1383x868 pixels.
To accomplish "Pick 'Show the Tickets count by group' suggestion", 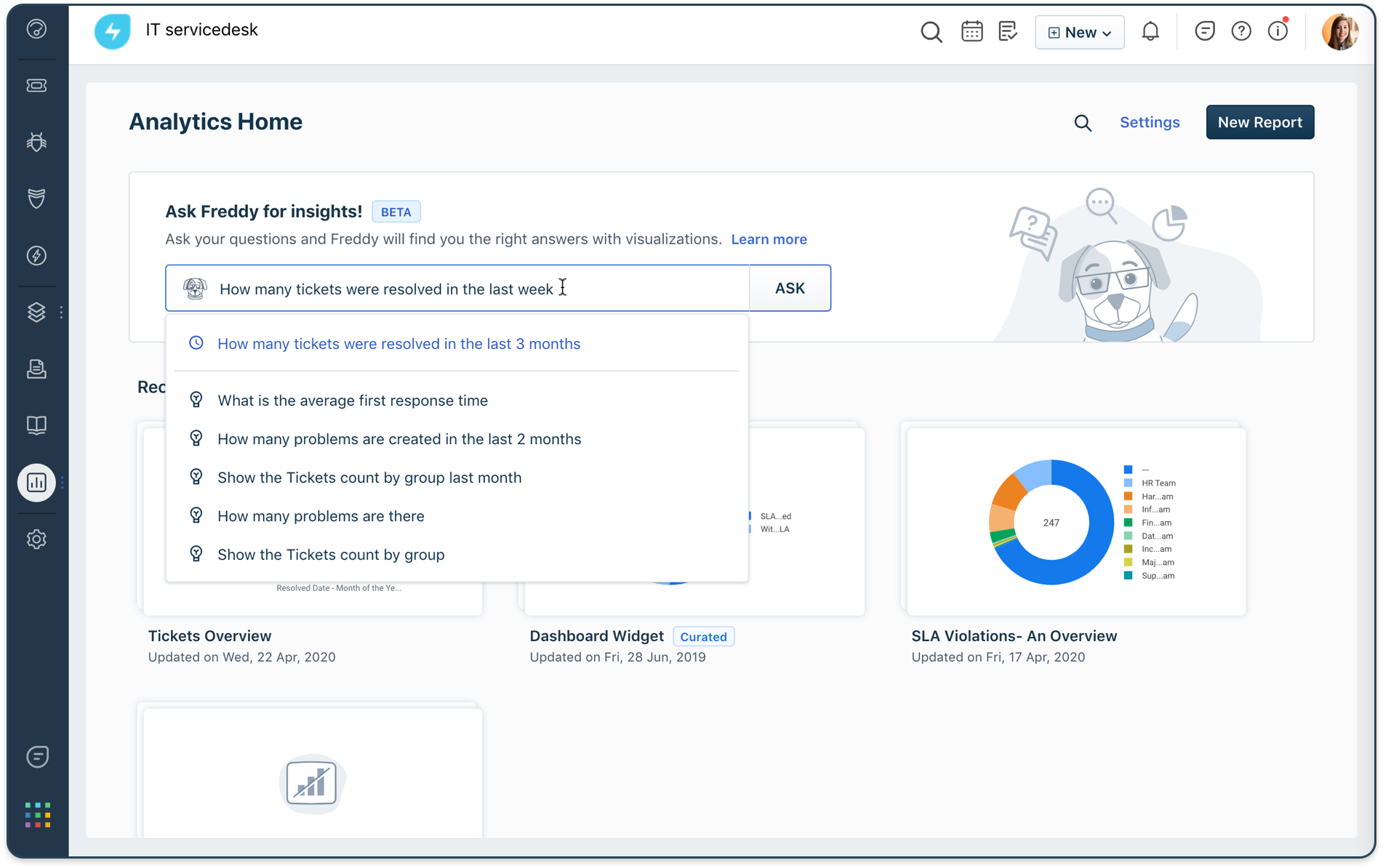I will click(x=331, y=555).
